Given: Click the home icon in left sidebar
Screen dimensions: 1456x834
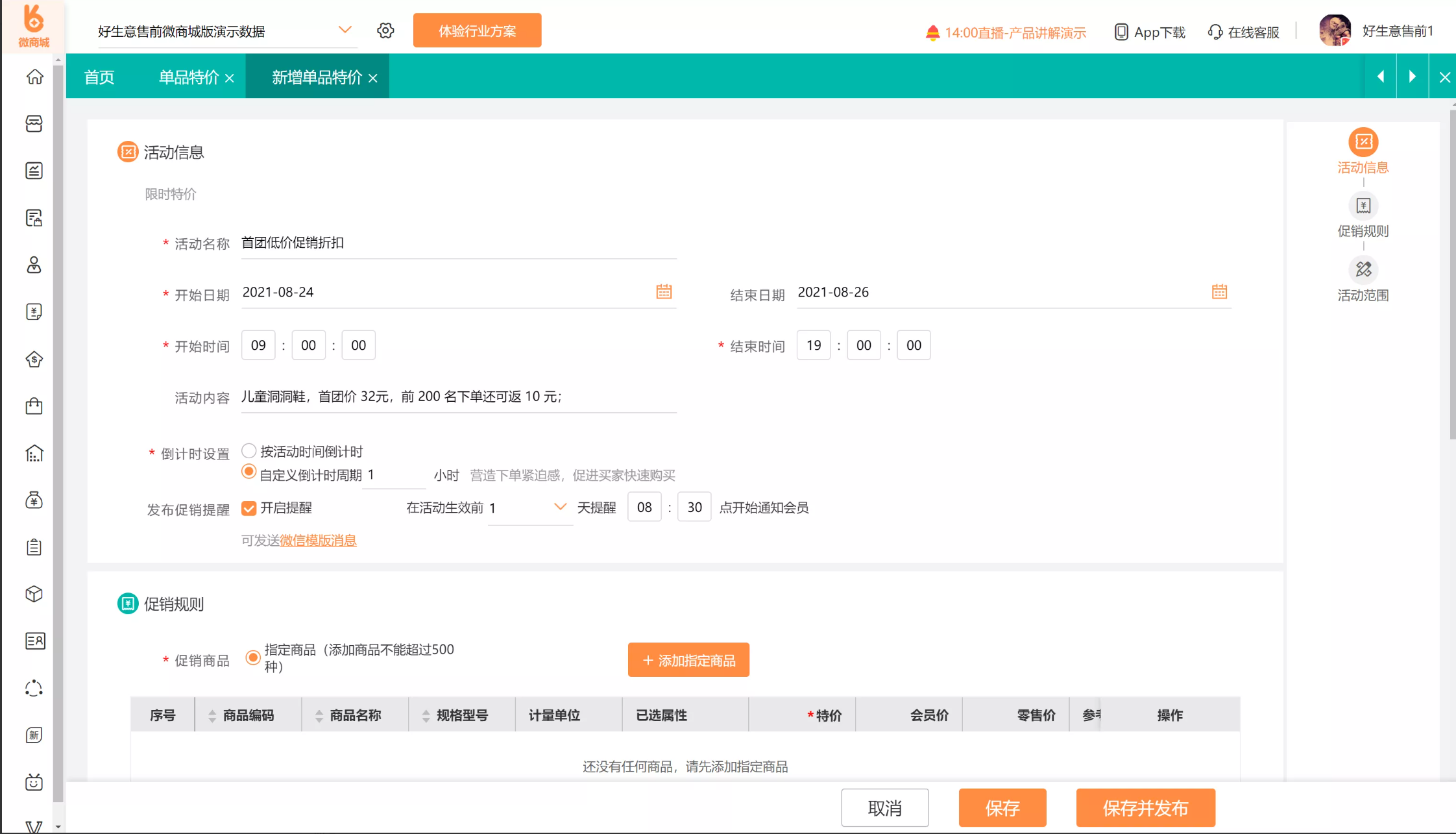Looking at the screenshot, I should tap(34, 77).
